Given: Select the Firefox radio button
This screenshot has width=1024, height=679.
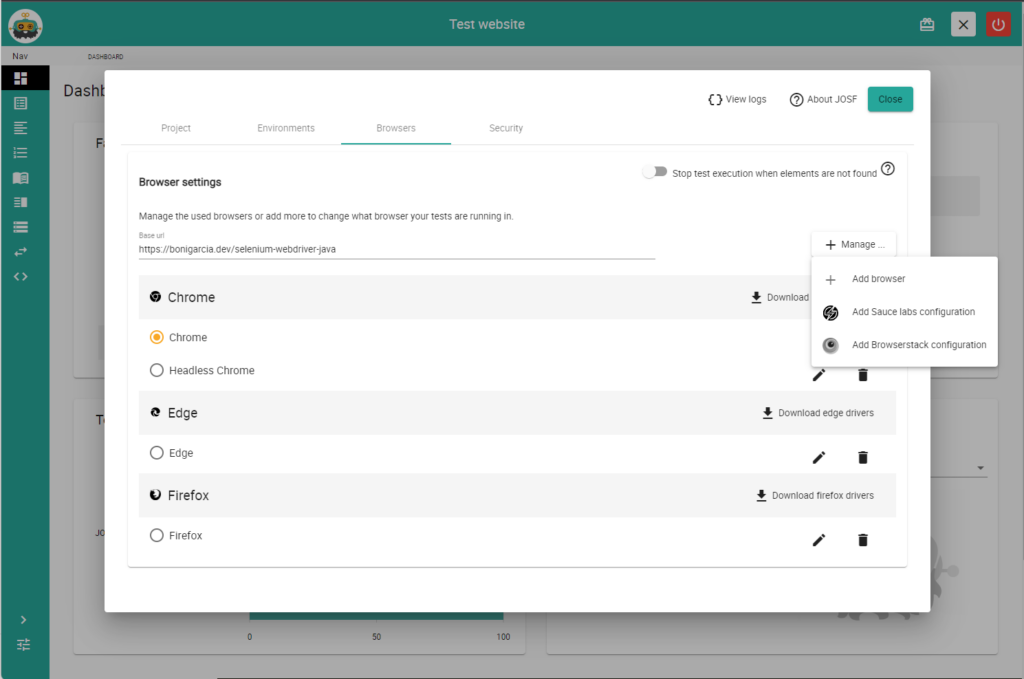Looking at the screenshot, I should click(x=156, y=536).
